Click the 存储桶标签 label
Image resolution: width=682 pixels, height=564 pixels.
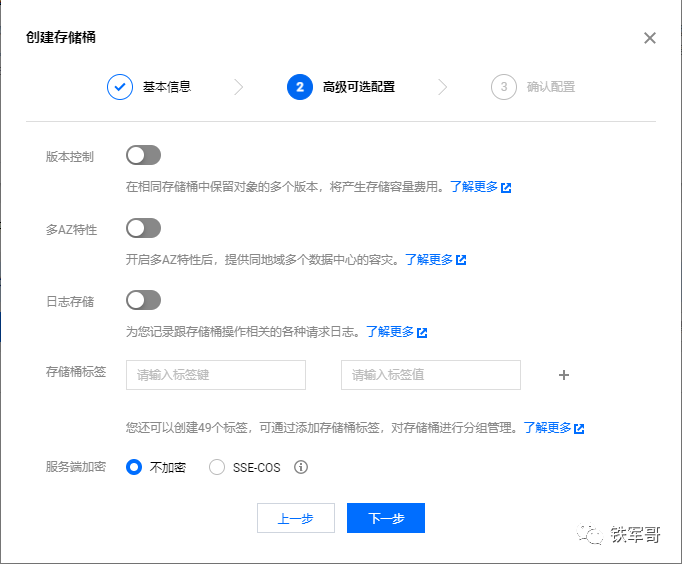point(76,372)
